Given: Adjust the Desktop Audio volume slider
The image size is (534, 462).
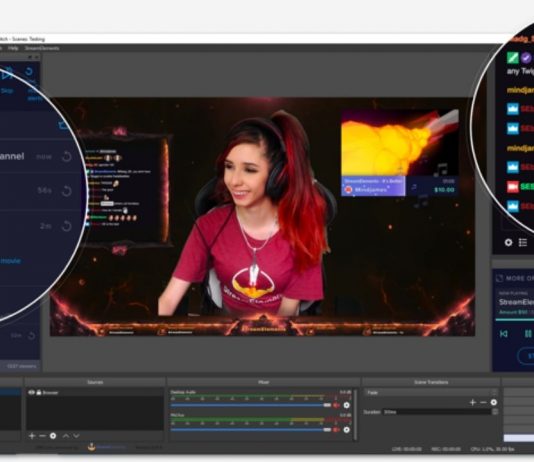Looking at the screenshot, I should [251, 405].
